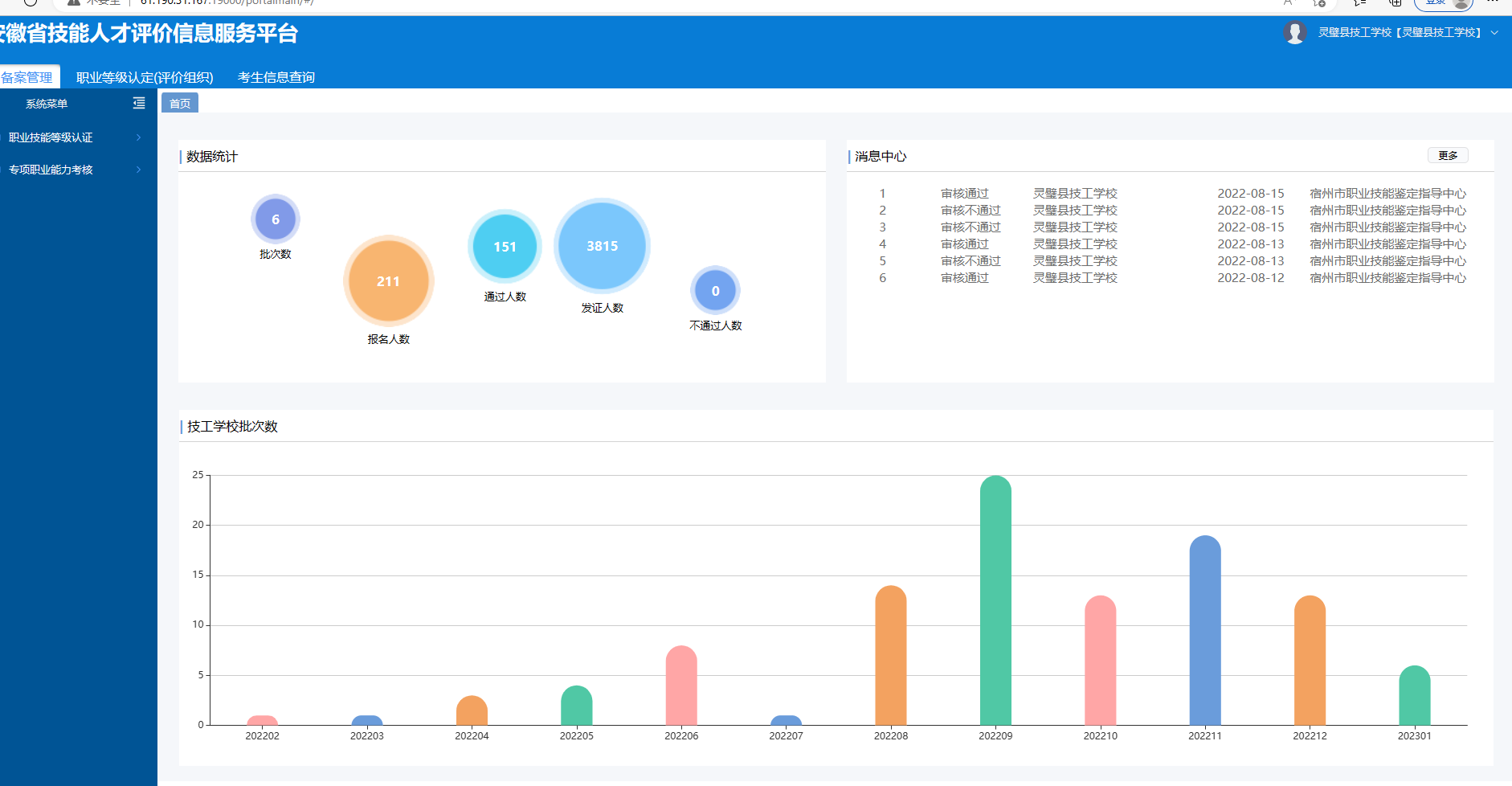This screenshot has height=786, width=1512.
Task: Open message row 1 审核通过
Action: coord(1171,194)
